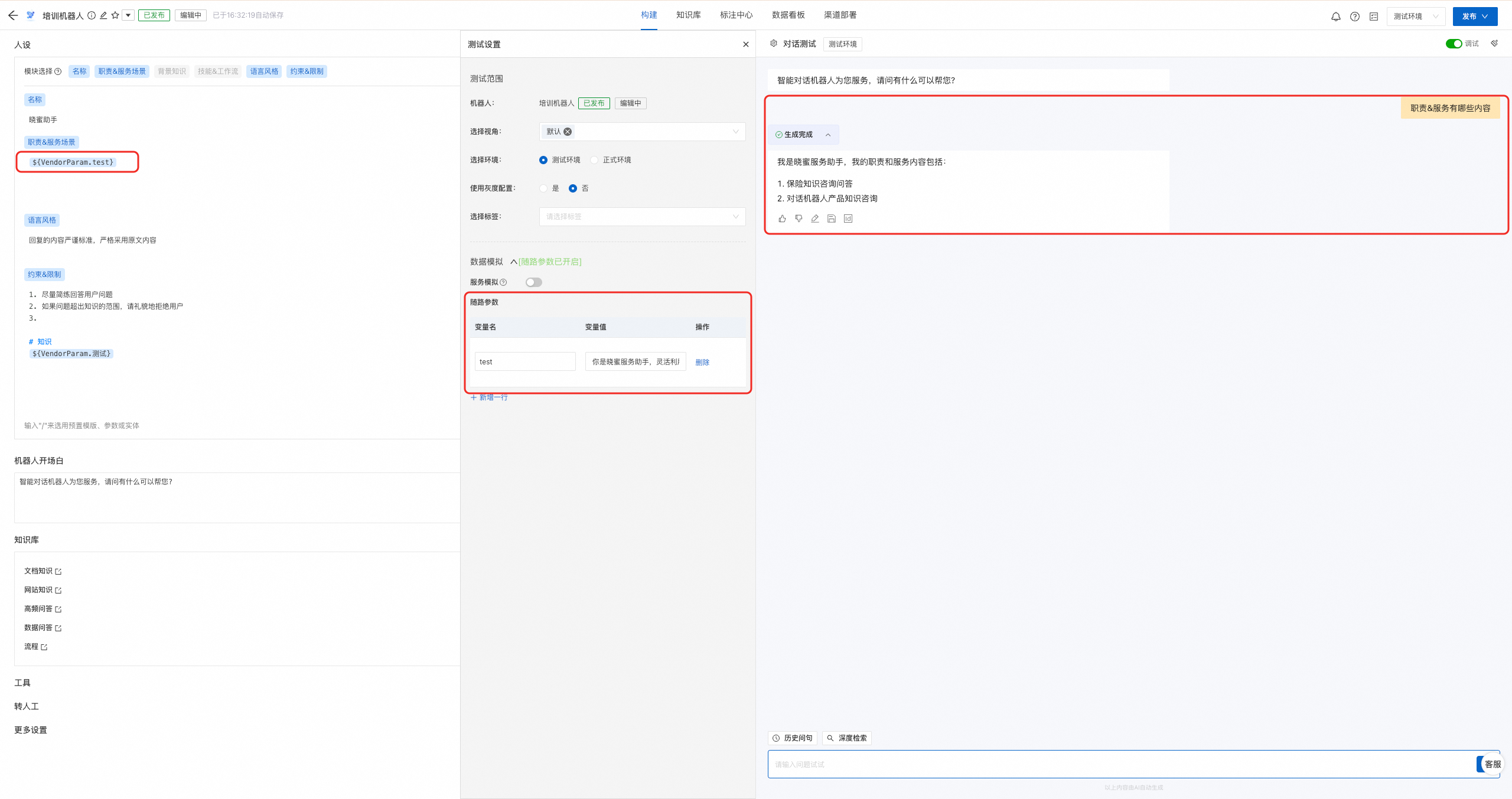Click the 测试环境 tag beside 对话测试
Screen dimensions: 1512x799
(842, 44)
